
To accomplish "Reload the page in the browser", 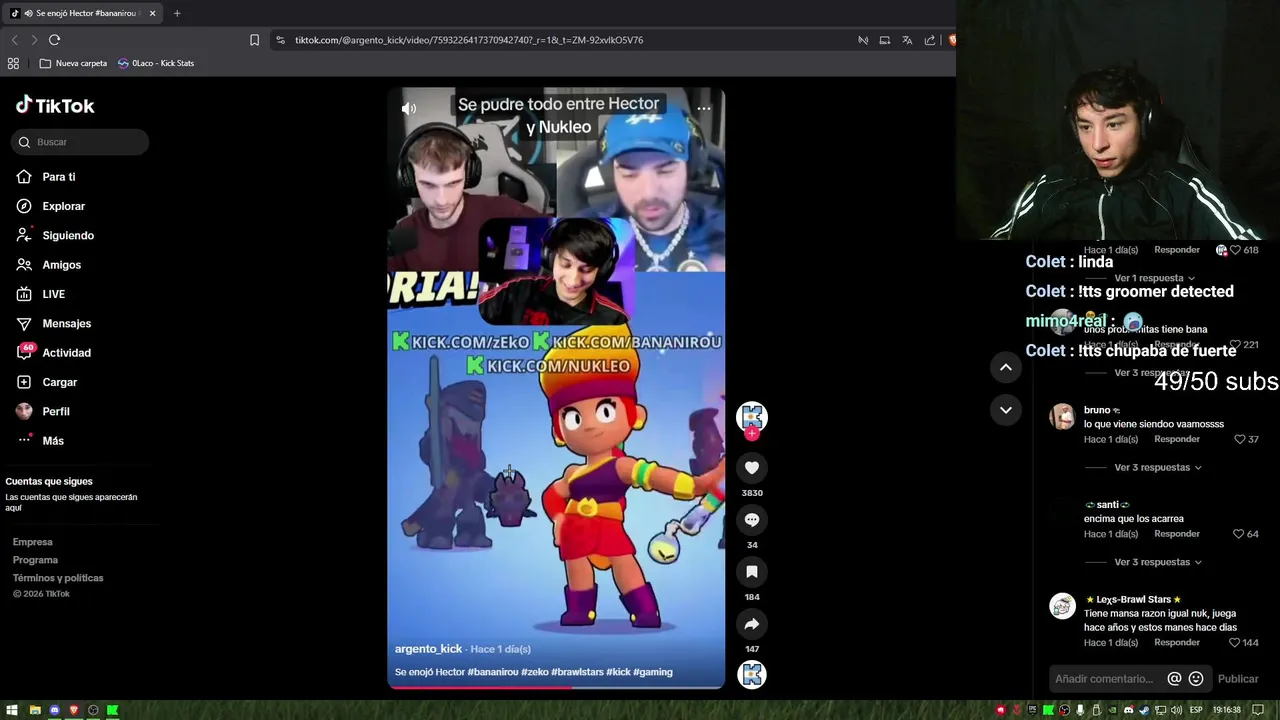I will 54,40.
